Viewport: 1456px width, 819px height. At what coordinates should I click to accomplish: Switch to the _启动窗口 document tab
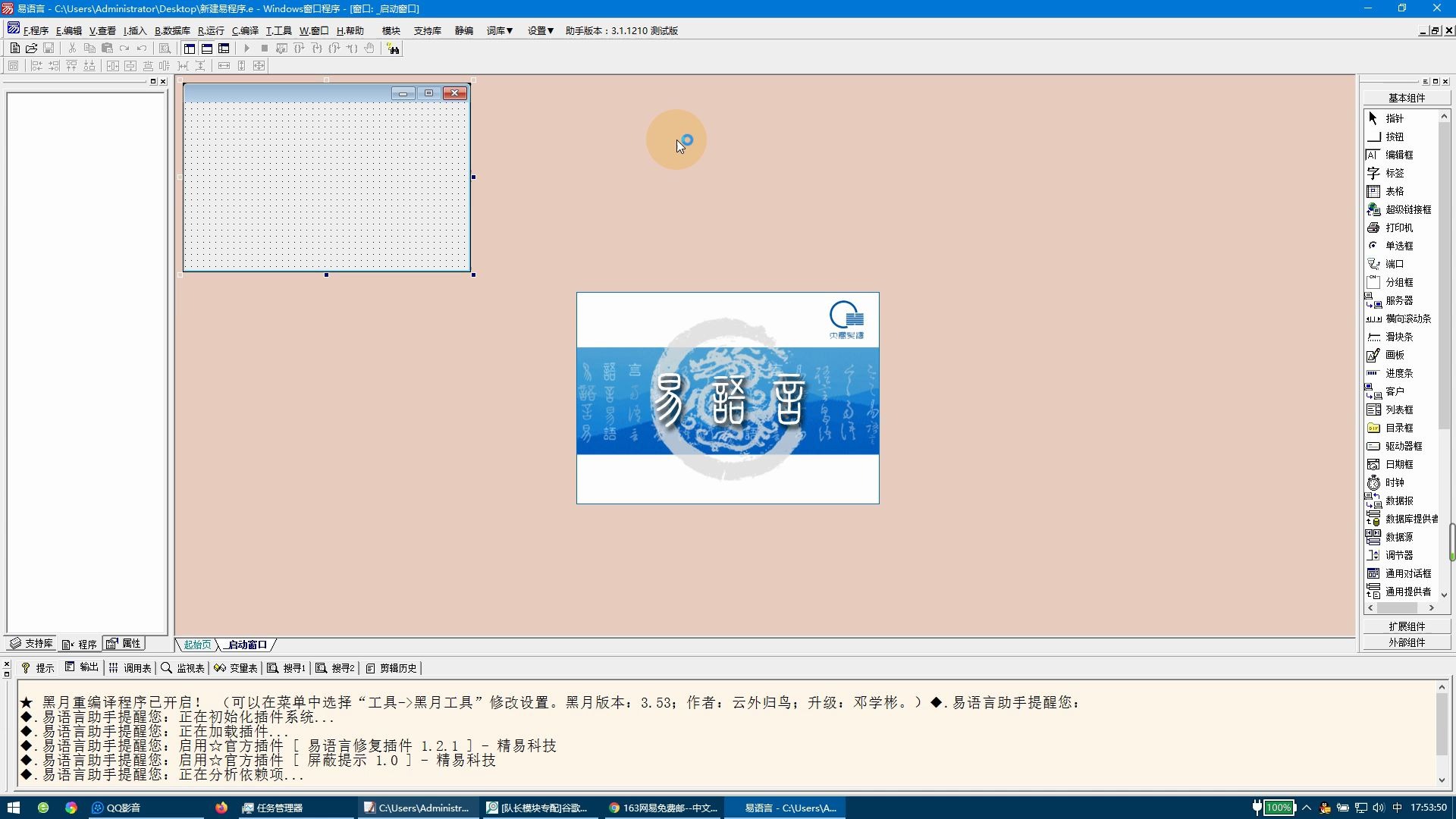[246, 645]
